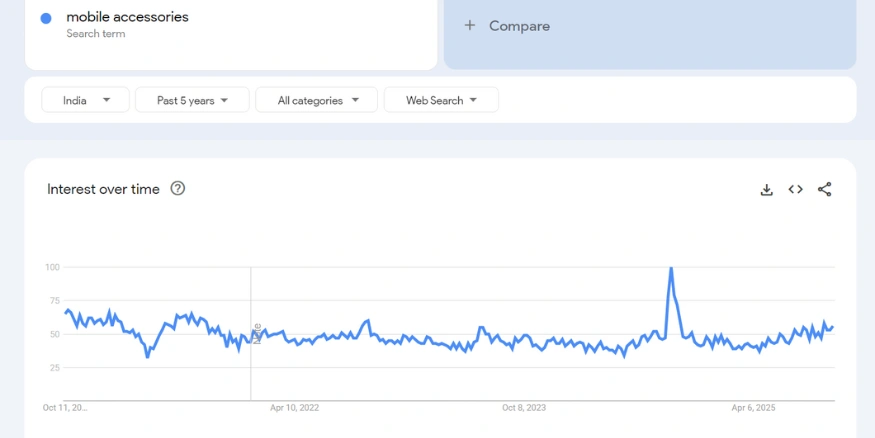
Task: Click the plus icon beside Compare
Action: pos(470,26)
